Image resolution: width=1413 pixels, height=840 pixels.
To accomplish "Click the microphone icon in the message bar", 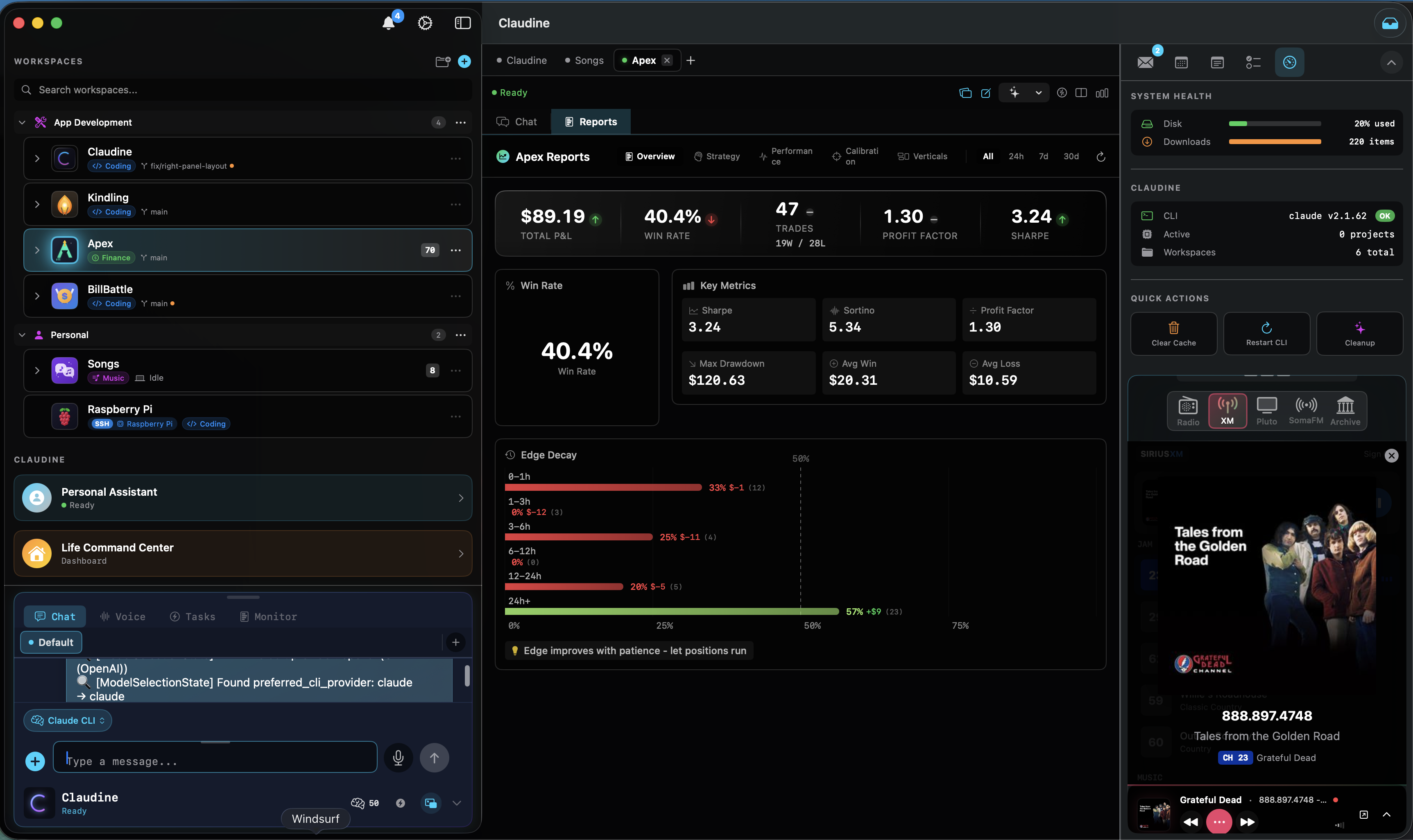I will [x=398, y=757].
